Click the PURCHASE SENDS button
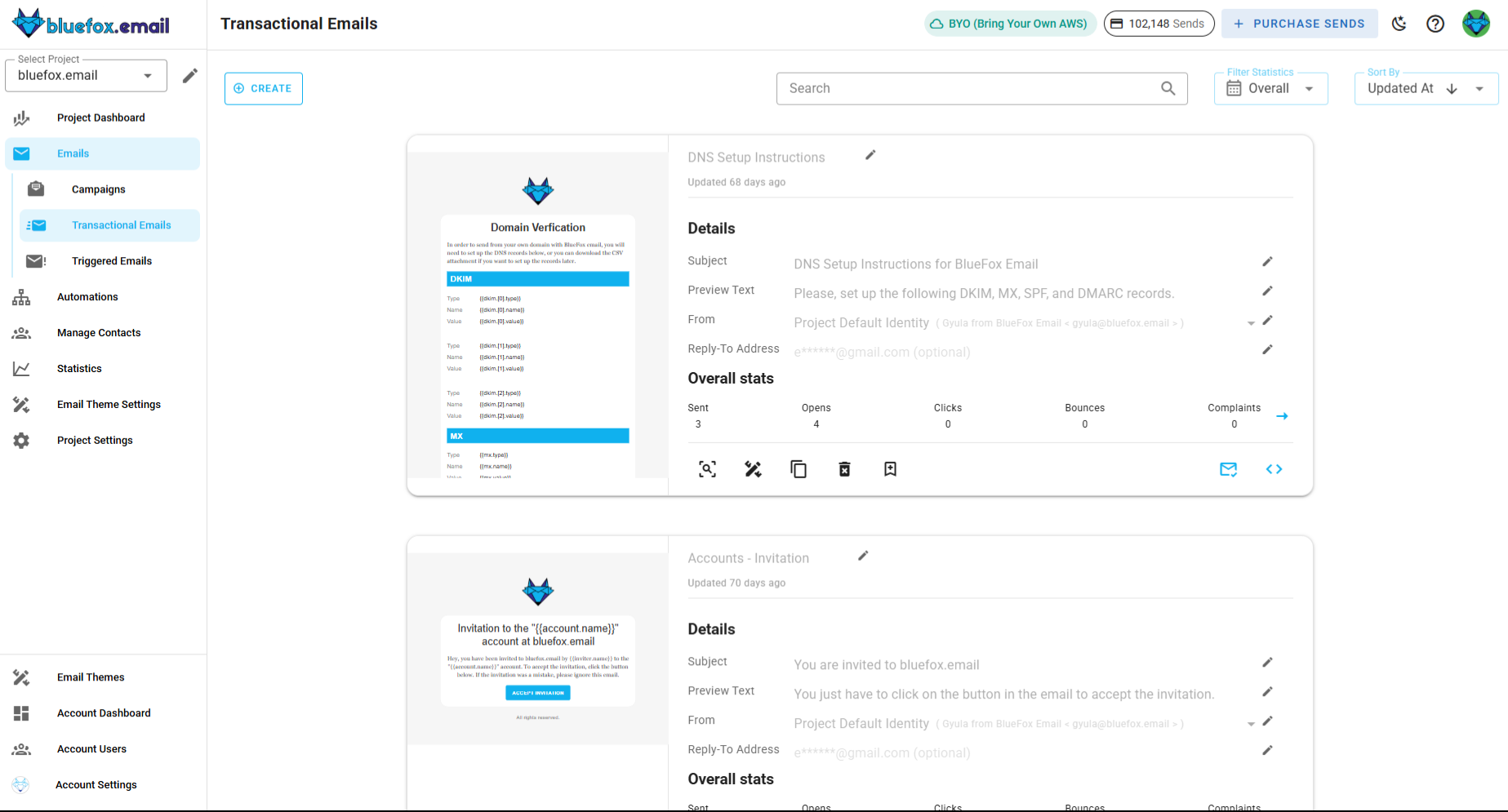This screenshot has height=812, width=1508. [x=1300, y=24]
